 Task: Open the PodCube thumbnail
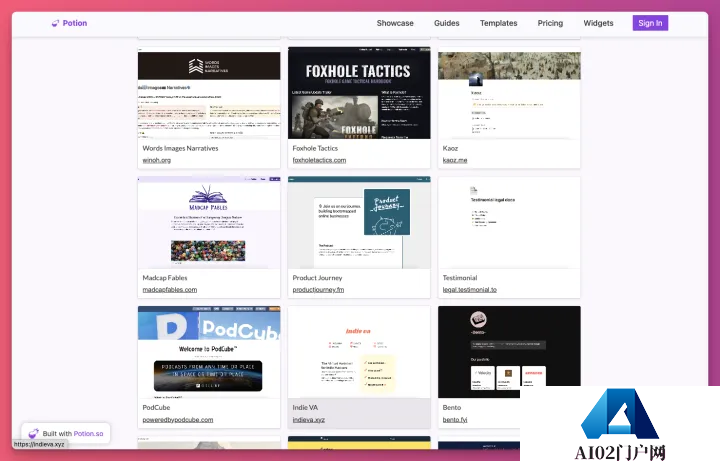pyautogui.click(x=209, y=352)
